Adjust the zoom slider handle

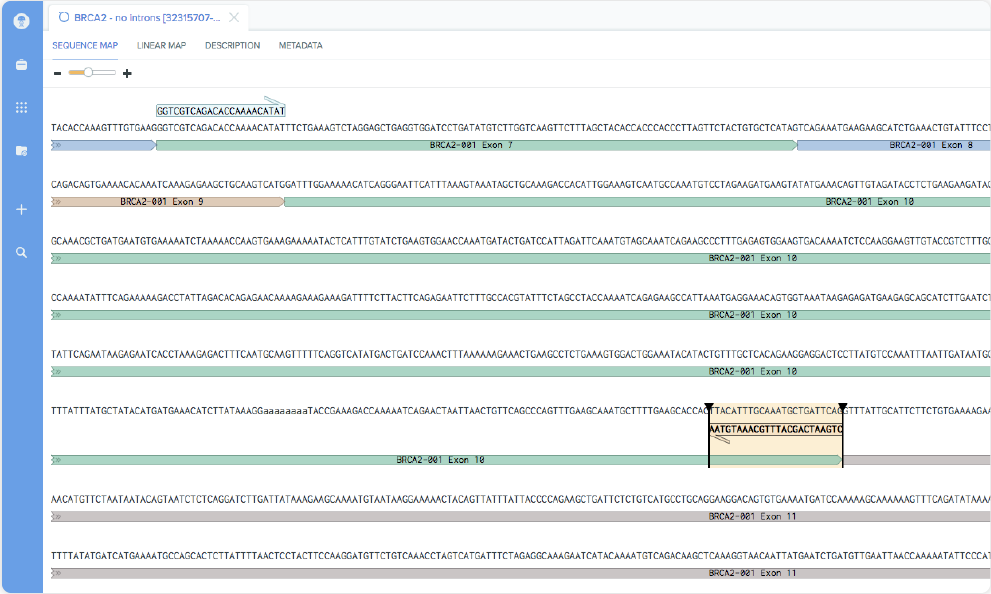(x=87, y=72)
